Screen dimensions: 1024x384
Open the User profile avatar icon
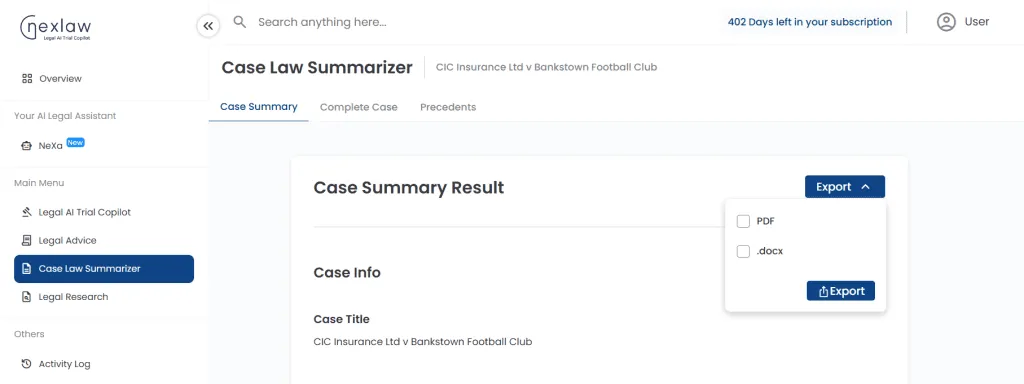point(946,22)
